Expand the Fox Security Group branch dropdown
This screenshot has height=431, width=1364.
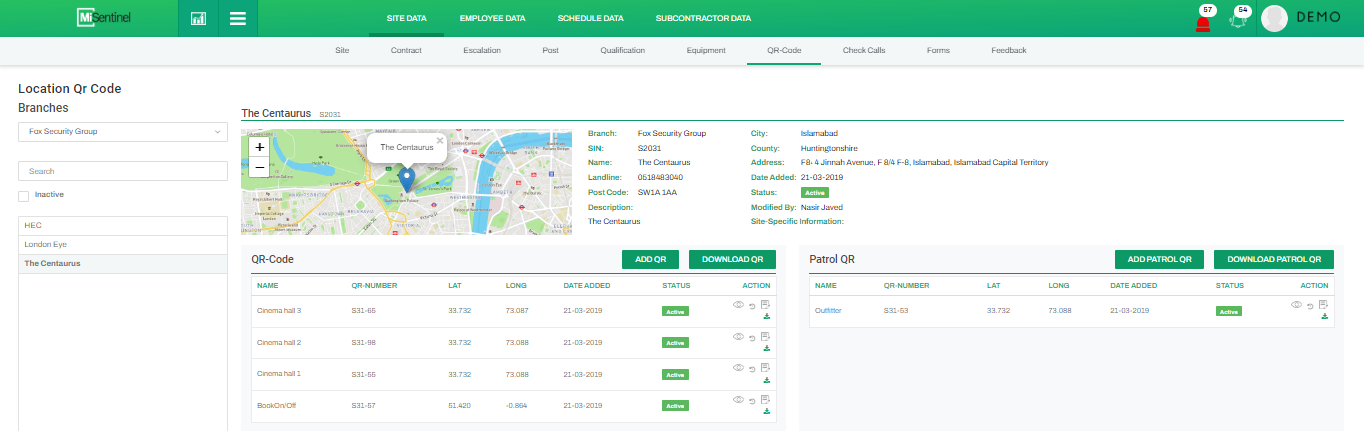click(123, 131)
